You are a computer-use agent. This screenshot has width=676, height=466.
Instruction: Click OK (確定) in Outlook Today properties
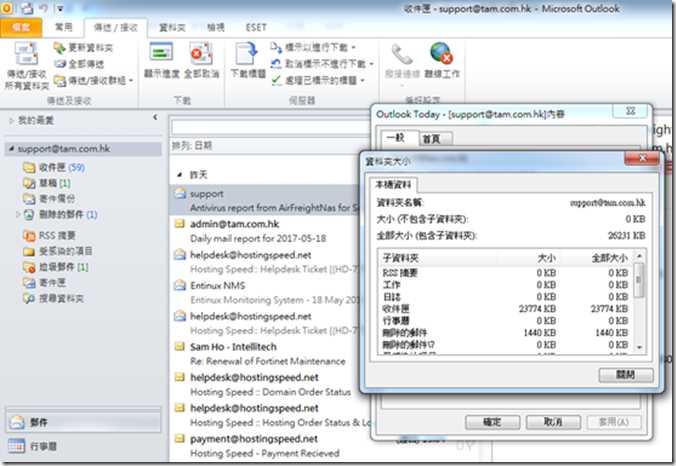[x=492, y=421]
